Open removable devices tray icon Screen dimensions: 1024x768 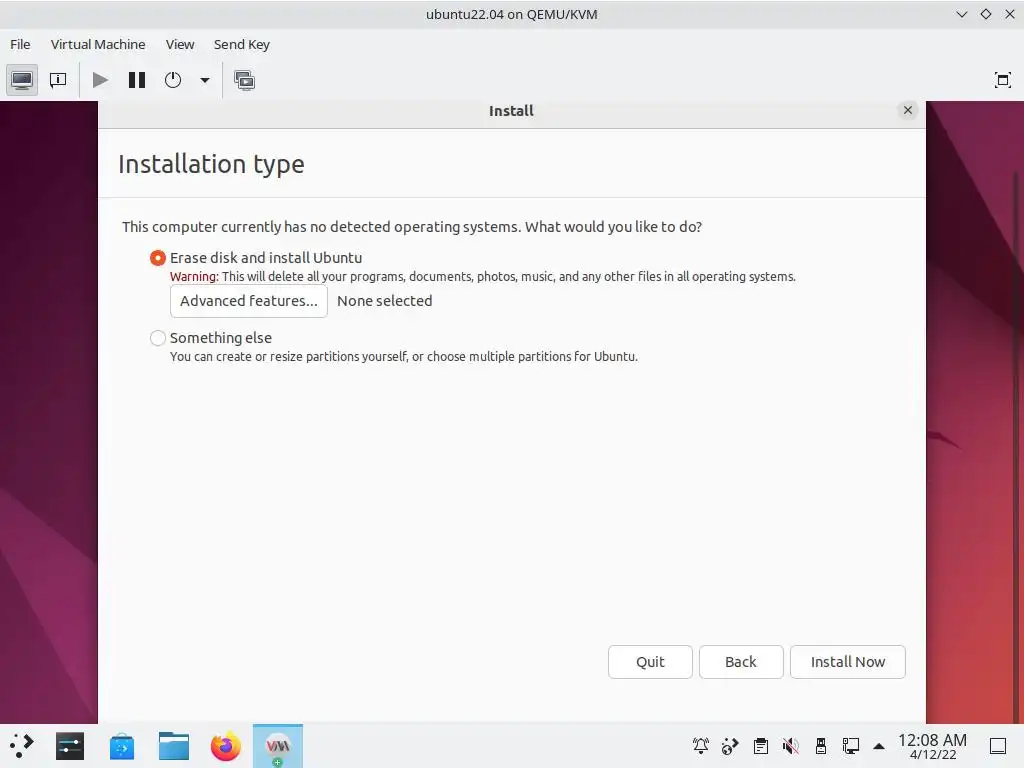click(820, 746)
